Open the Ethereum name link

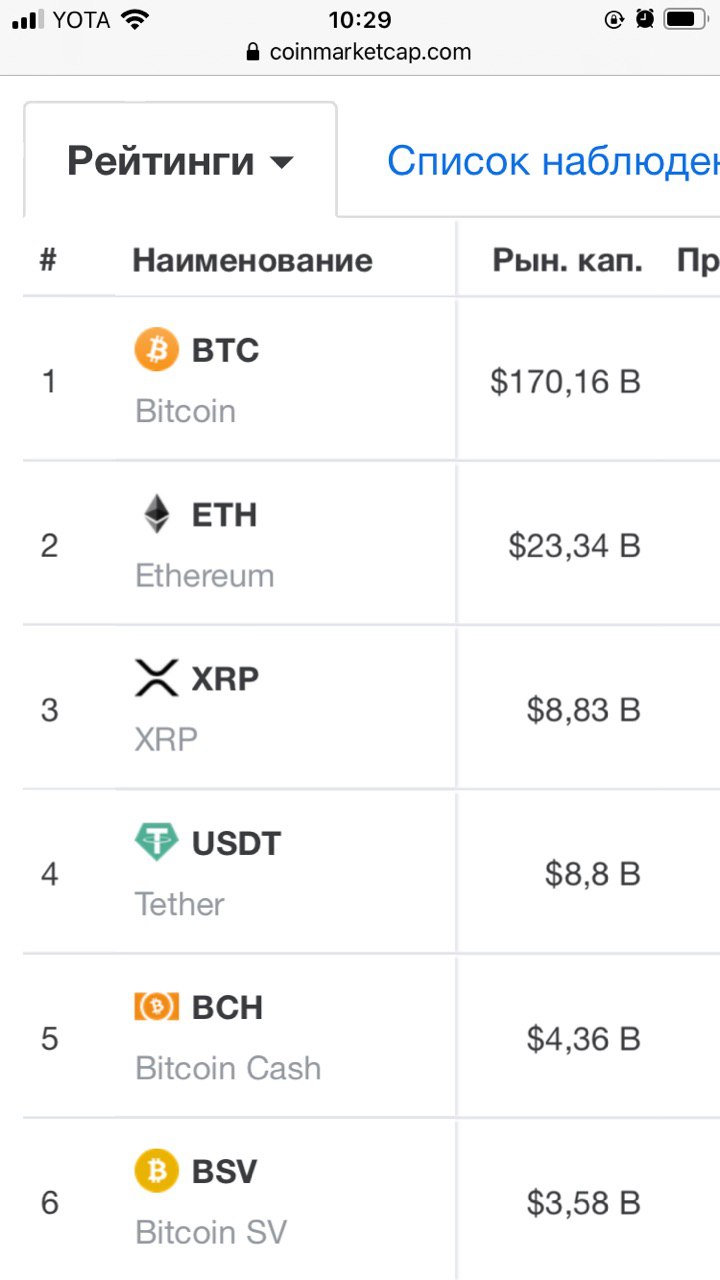[x=205, y=576]
